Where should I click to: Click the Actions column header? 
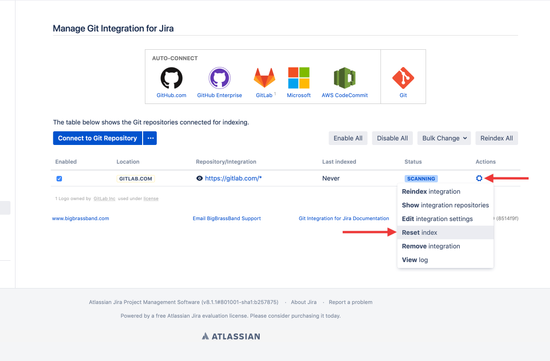click(x=485, y=162)
